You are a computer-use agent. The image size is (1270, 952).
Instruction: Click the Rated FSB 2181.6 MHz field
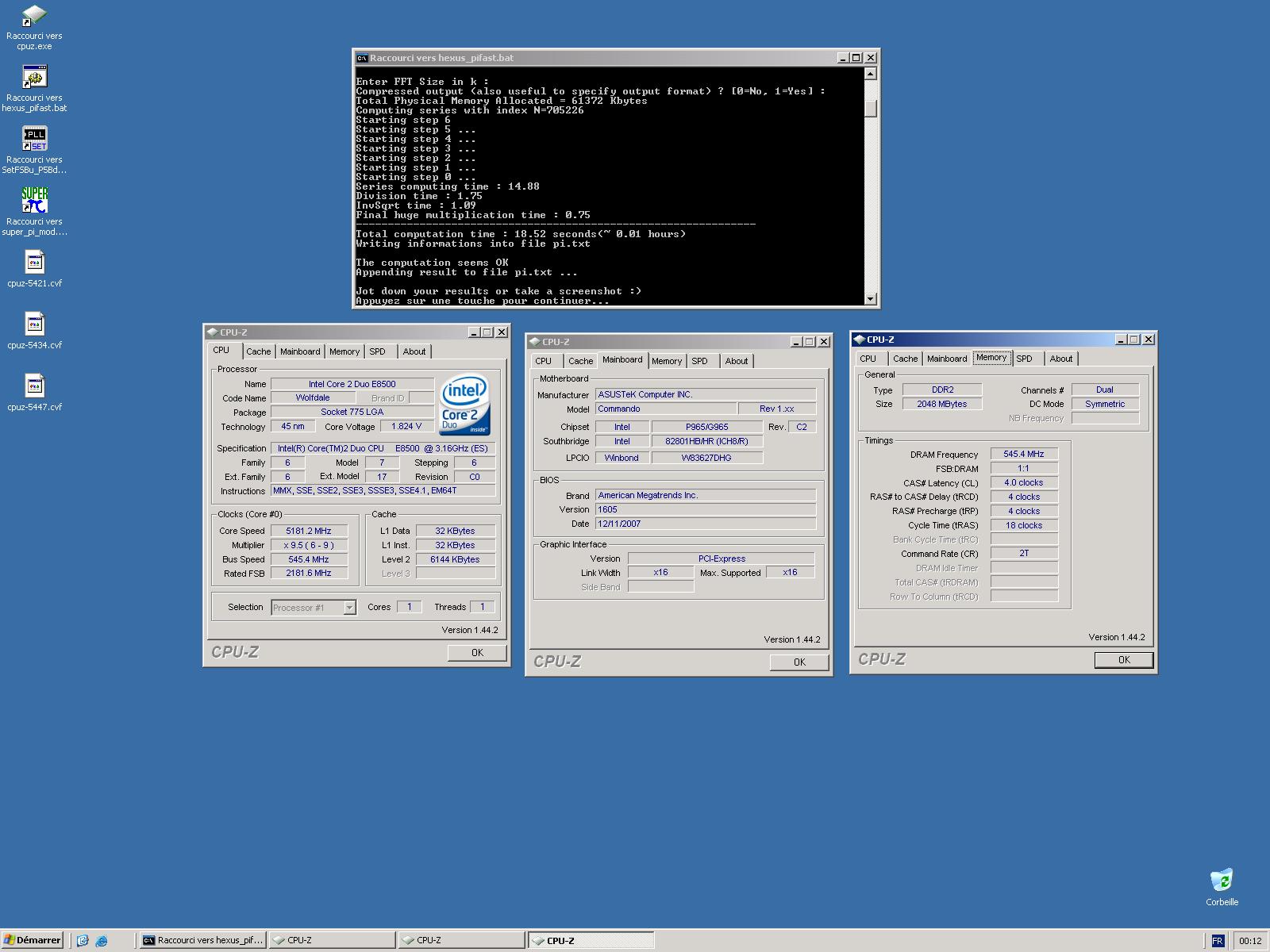(x=309, y=573)
